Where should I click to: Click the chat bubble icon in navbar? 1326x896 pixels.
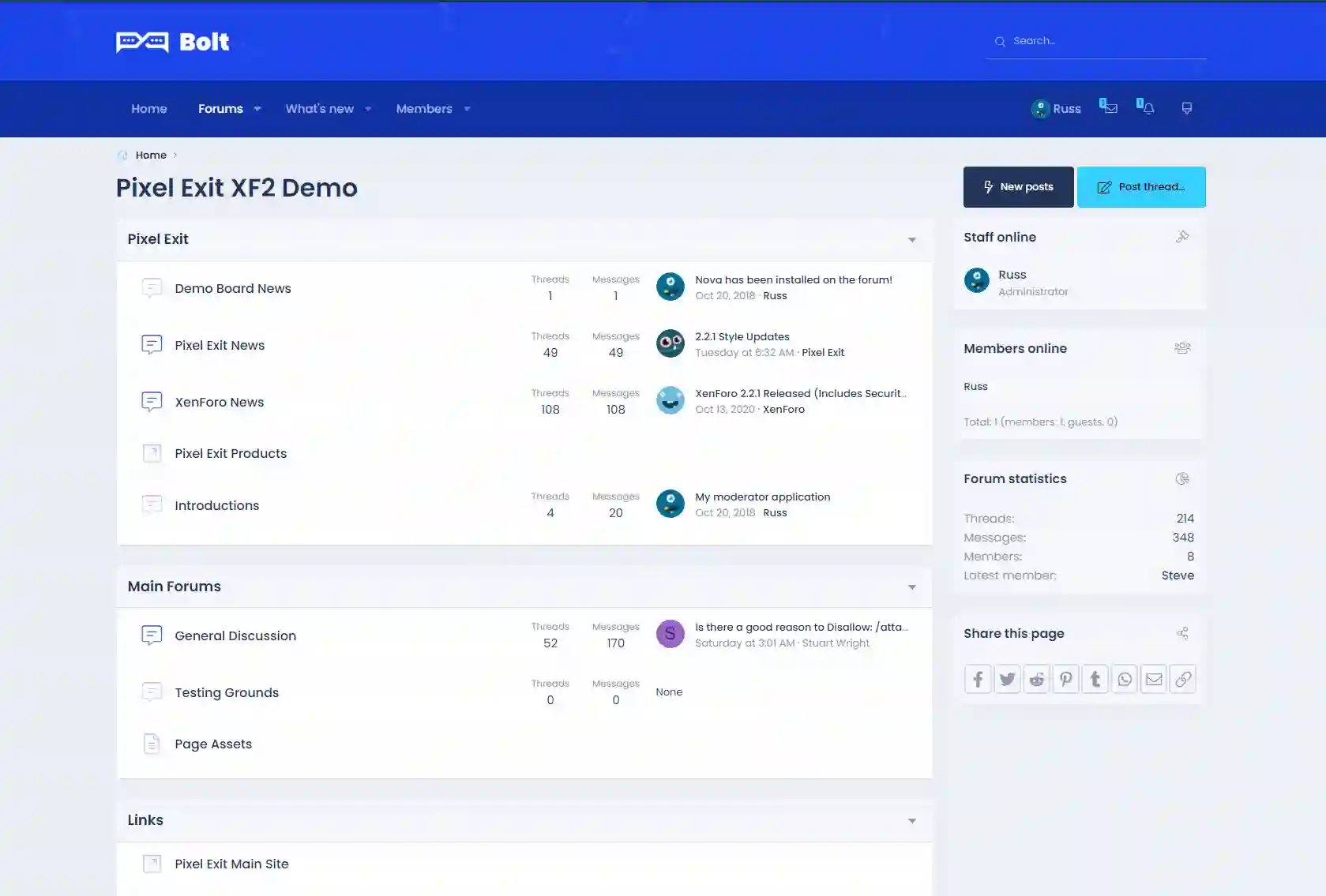[x=1186, y=108]
